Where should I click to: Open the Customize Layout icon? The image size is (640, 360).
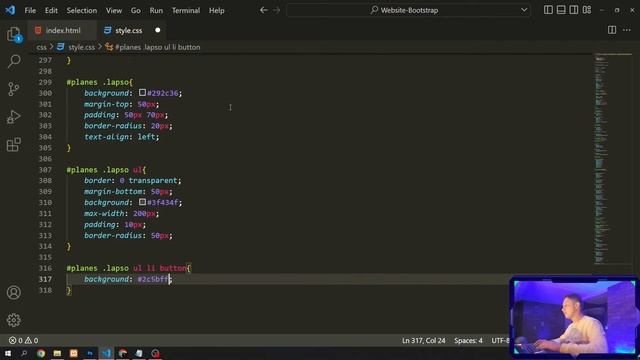point(587,10)
